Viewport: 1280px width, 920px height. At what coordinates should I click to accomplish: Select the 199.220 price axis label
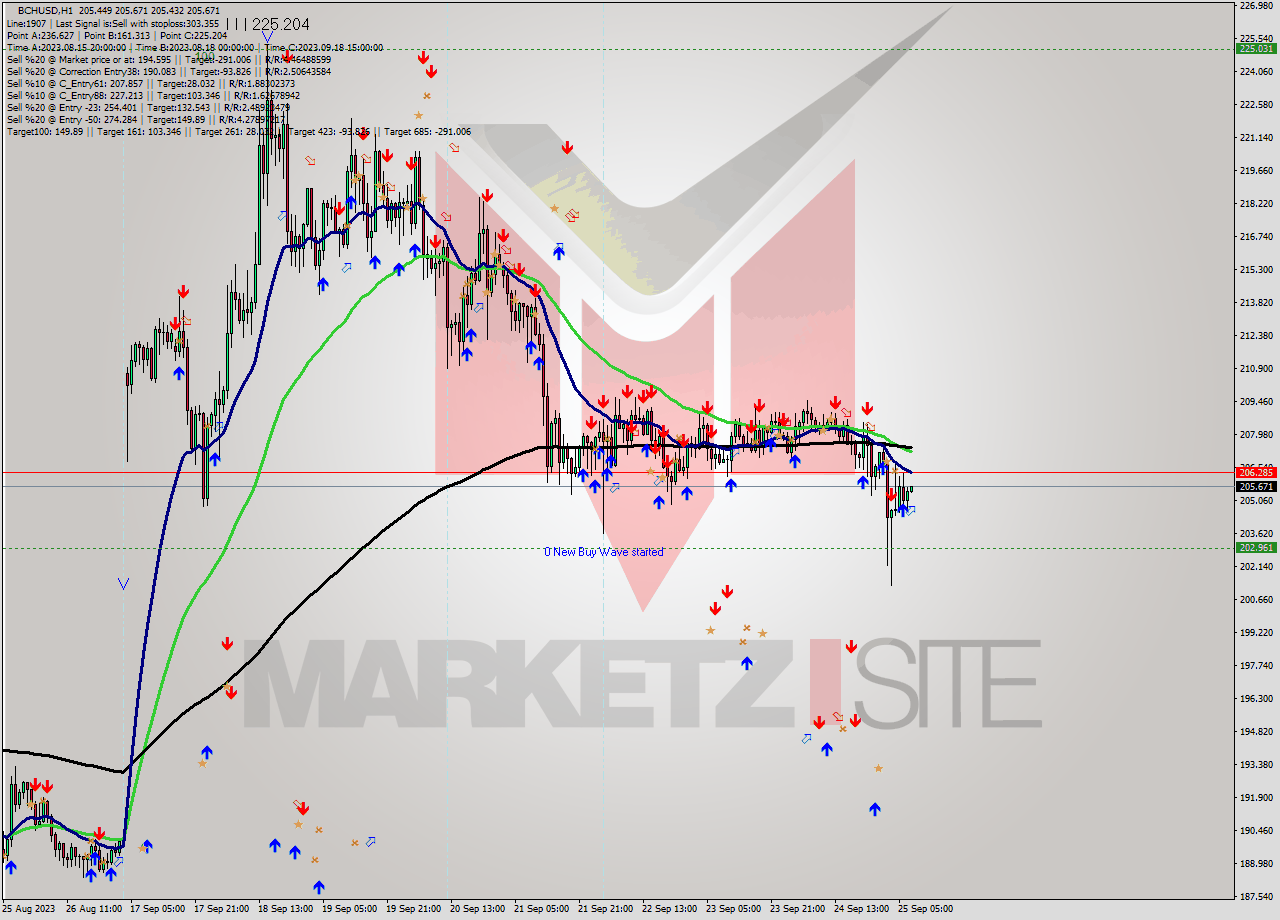click(1256, 633)
